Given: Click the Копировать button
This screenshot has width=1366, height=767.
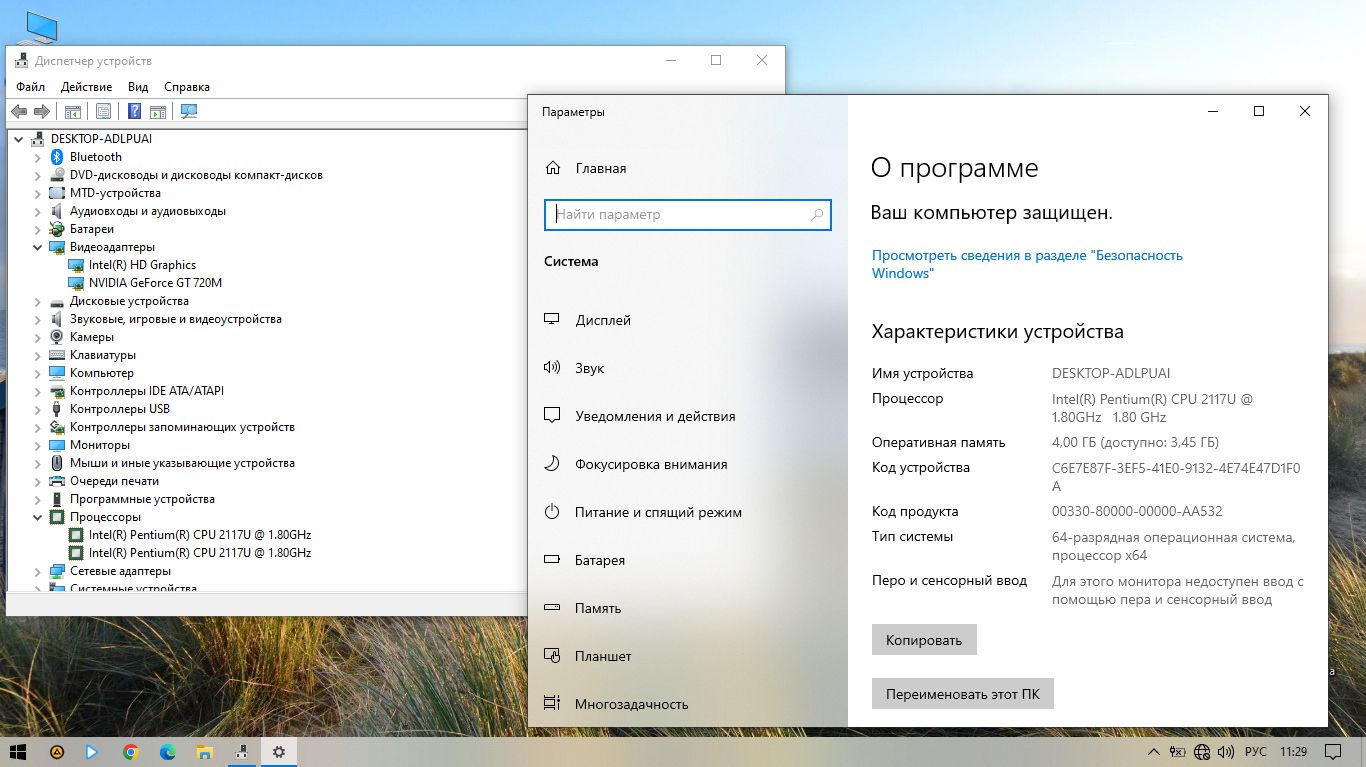Looking at the screenshot, I should point(924,640).
